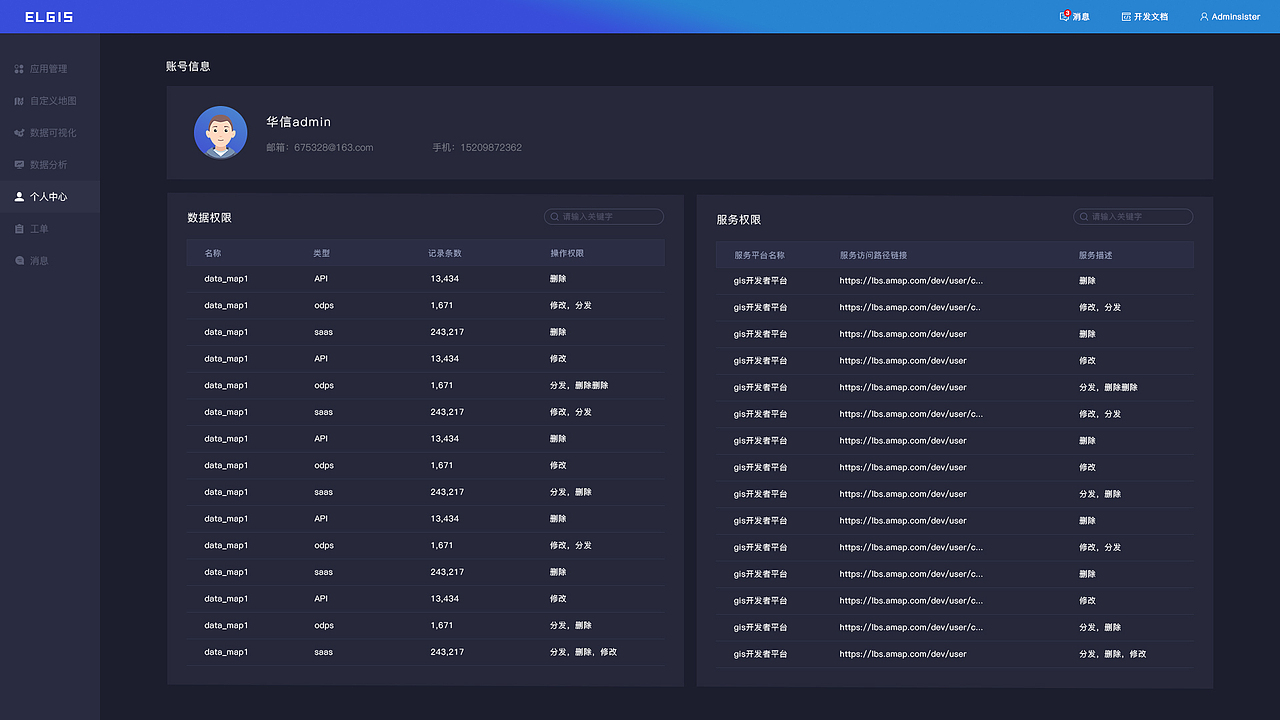Click 分发,删除,修改 in 数据权限 table
The width and height of the screenshot is (1280, 720).
[583, 652]
